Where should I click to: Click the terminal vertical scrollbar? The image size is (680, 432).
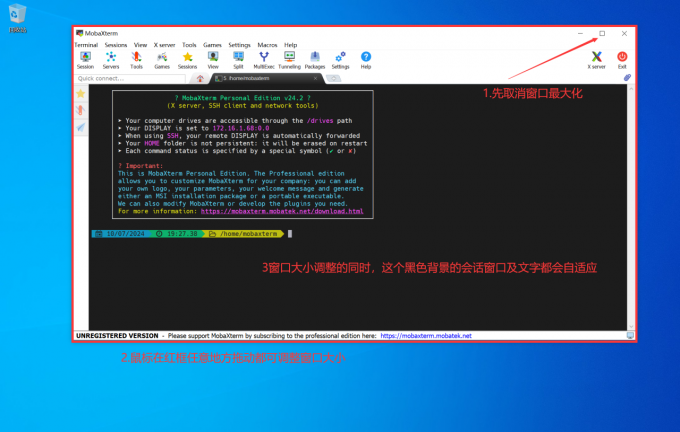631,207
